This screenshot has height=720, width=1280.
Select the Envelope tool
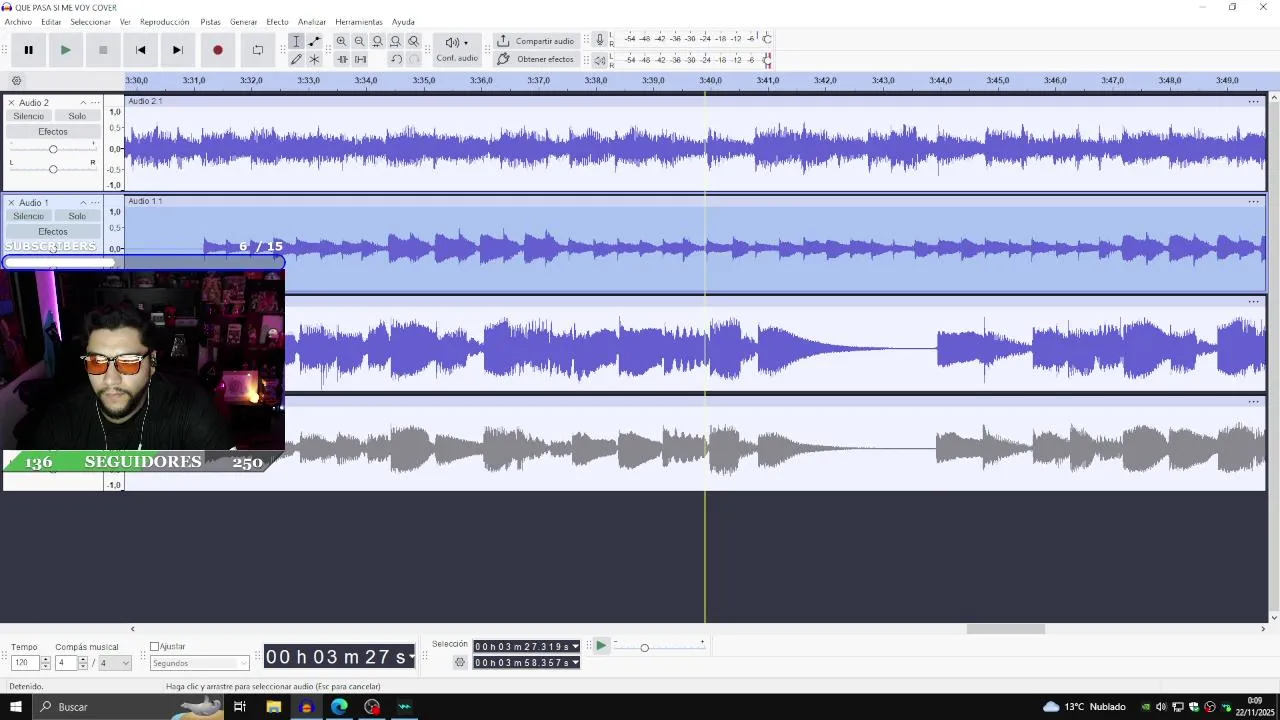pos(314,41)
